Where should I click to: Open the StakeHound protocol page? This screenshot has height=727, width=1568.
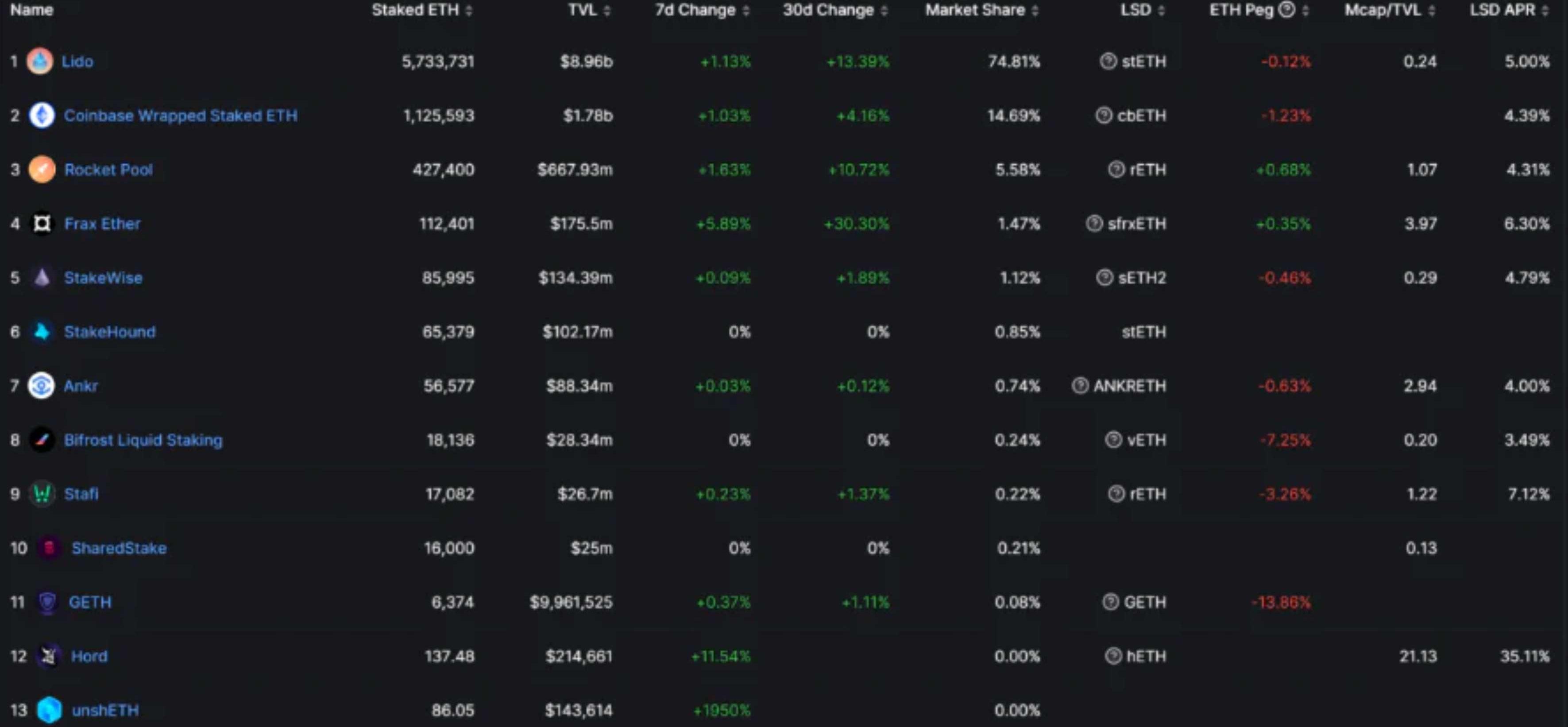coord(110,332)
